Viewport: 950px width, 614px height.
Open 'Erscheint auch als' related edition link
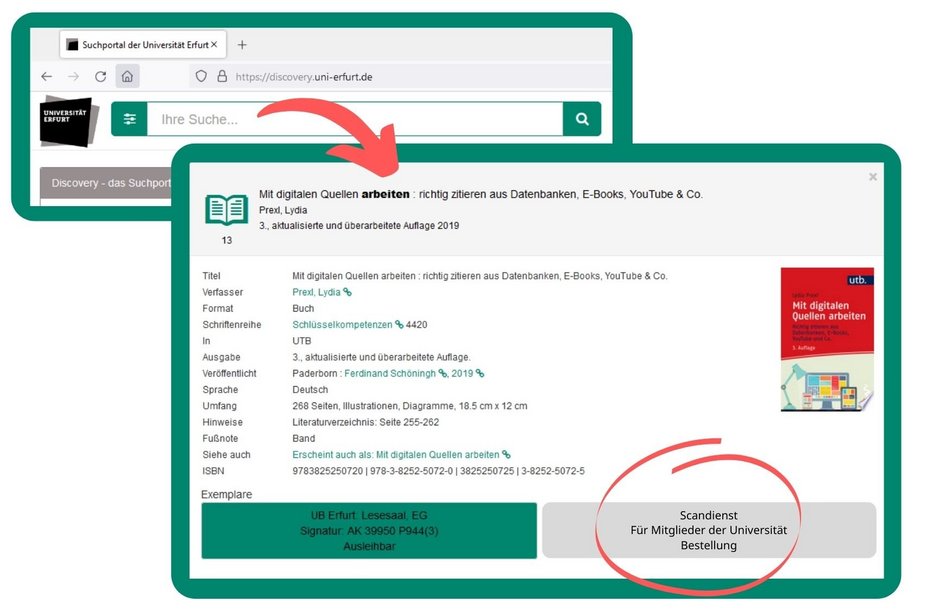pos(395,454)
